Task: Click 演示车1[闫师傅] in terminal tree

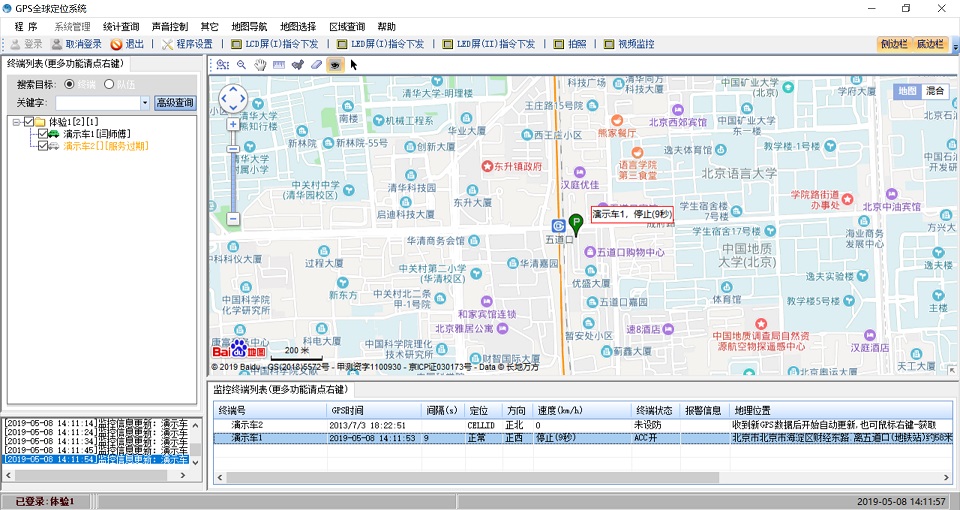Action: coord(97,133)
